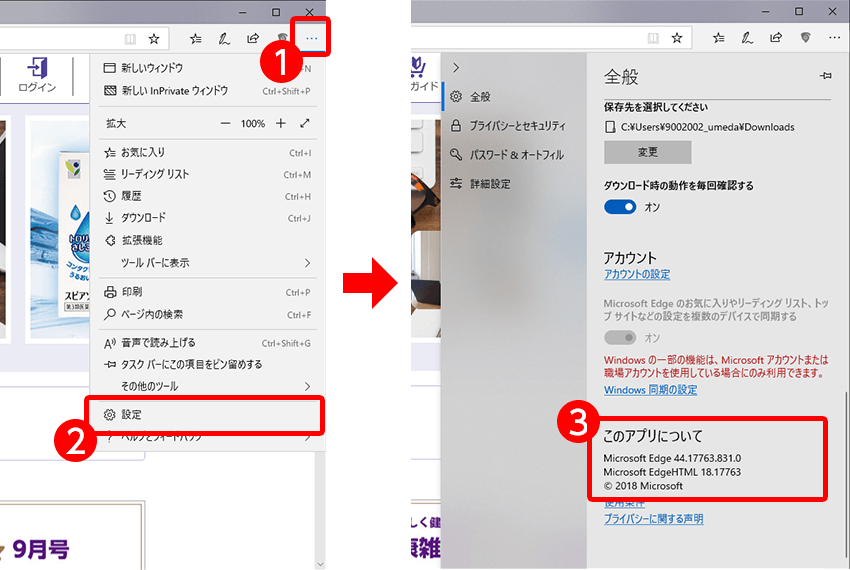
Task: Open 設定 settings menu item
Action: (x=207, y=415)
